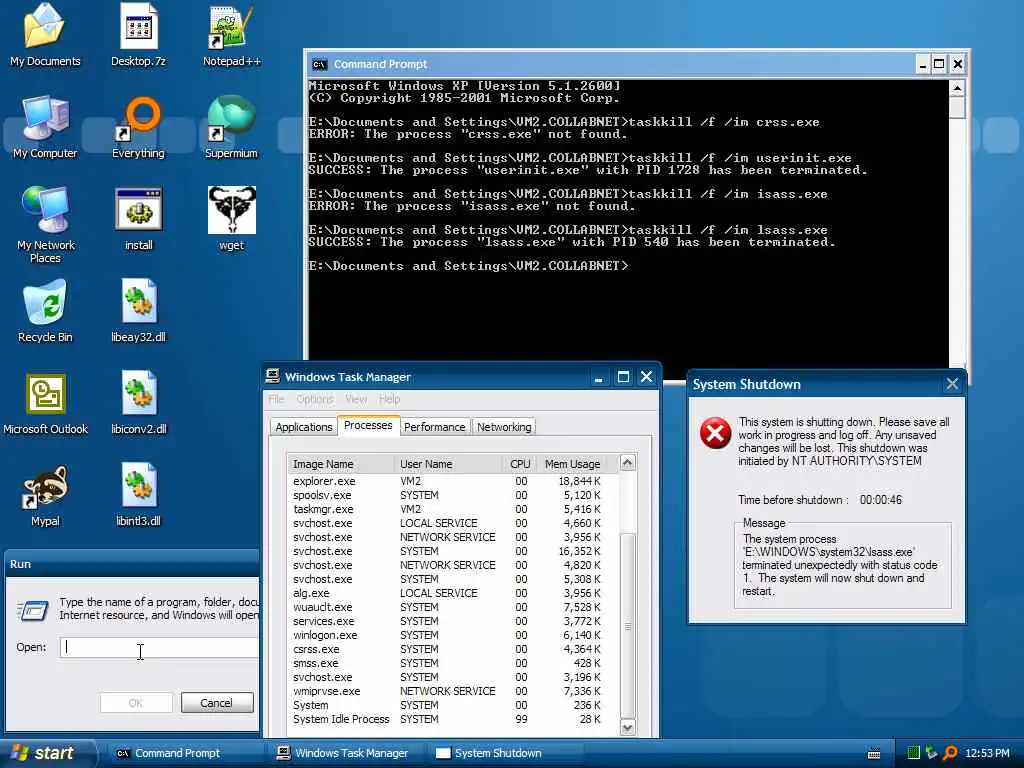Open the Task Manager Help menu

click(x=389, y=399)
